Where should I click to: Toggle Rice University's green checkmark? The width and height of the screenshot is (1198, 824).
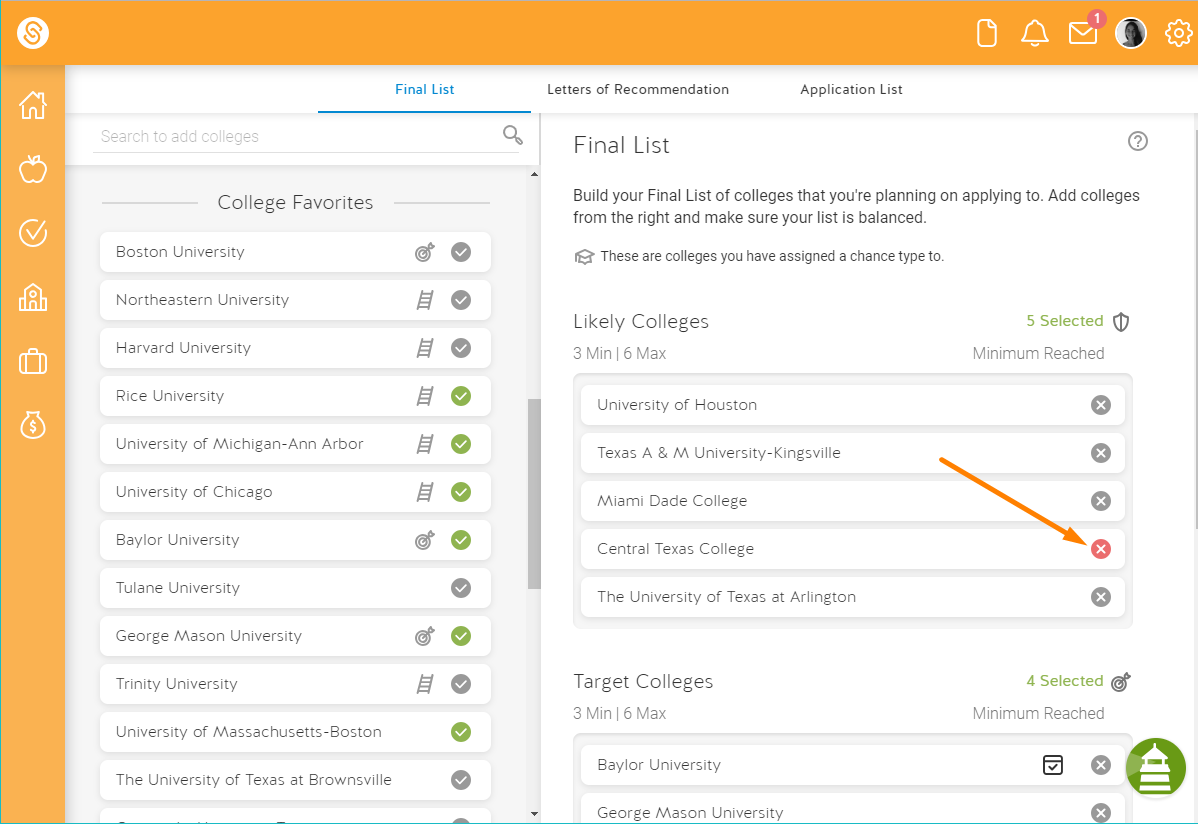(x=461, y=396)
